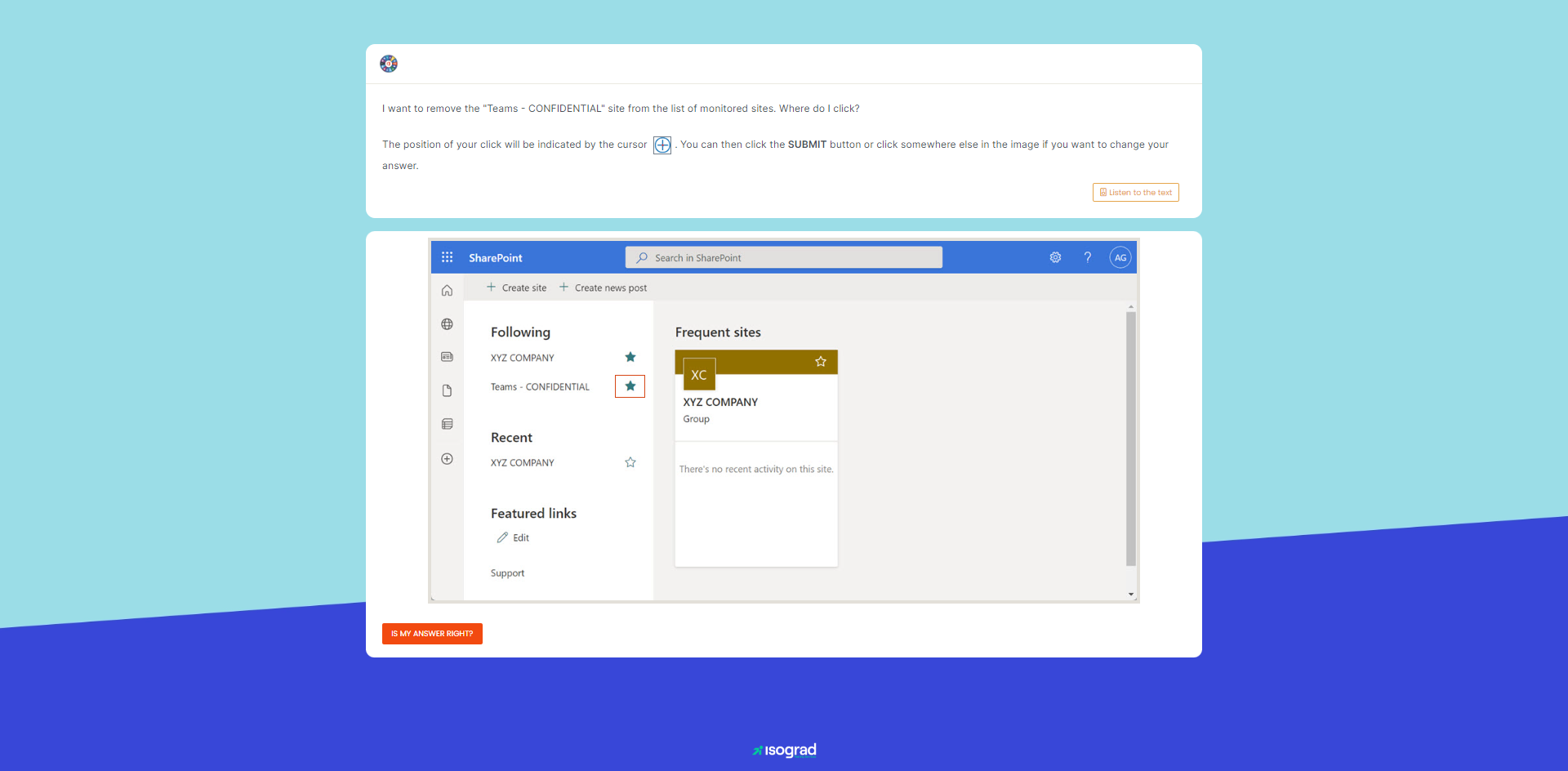
Task: Click the Group label on the site card
Action: [x=697, y=419]
